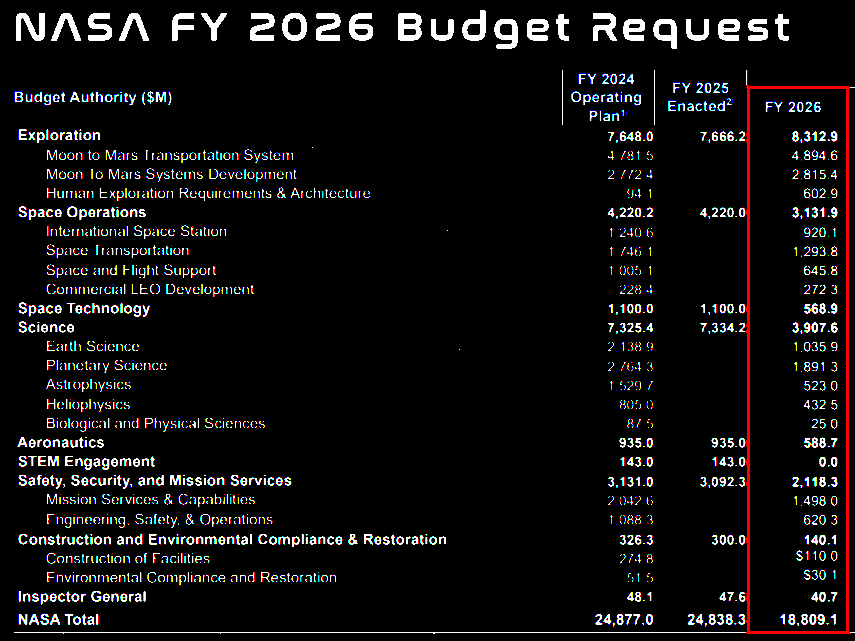Screen dimensions: 855x641
Task: Select 'Mission Services & Capabilities' label
Action: 151,500
